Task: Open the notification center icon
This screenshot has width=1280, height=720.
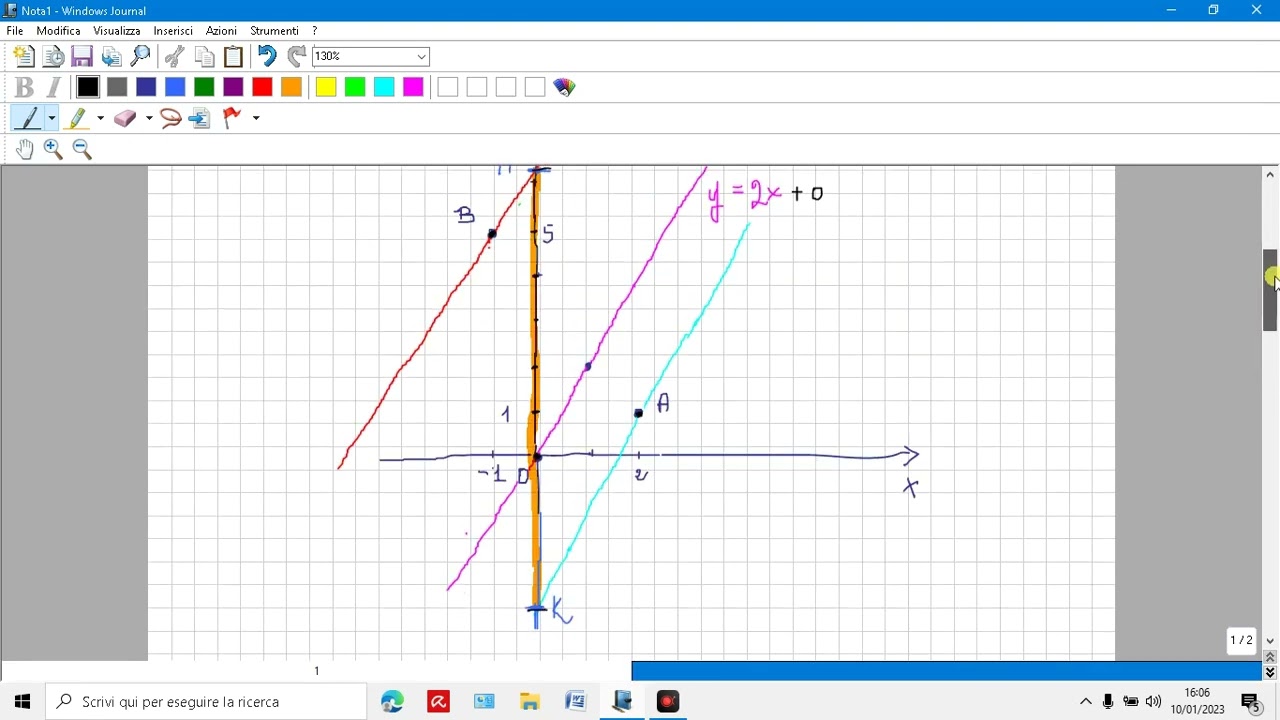Action: click(1250, 702)
